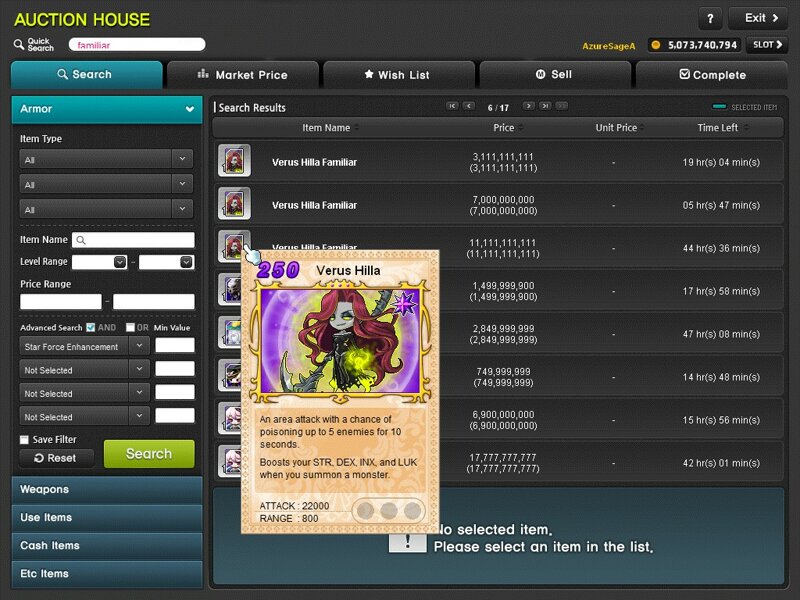Select the 05 hr(s) 47 min(s) listing
This screenshot has width=800, height=600.
coord(498,204)
